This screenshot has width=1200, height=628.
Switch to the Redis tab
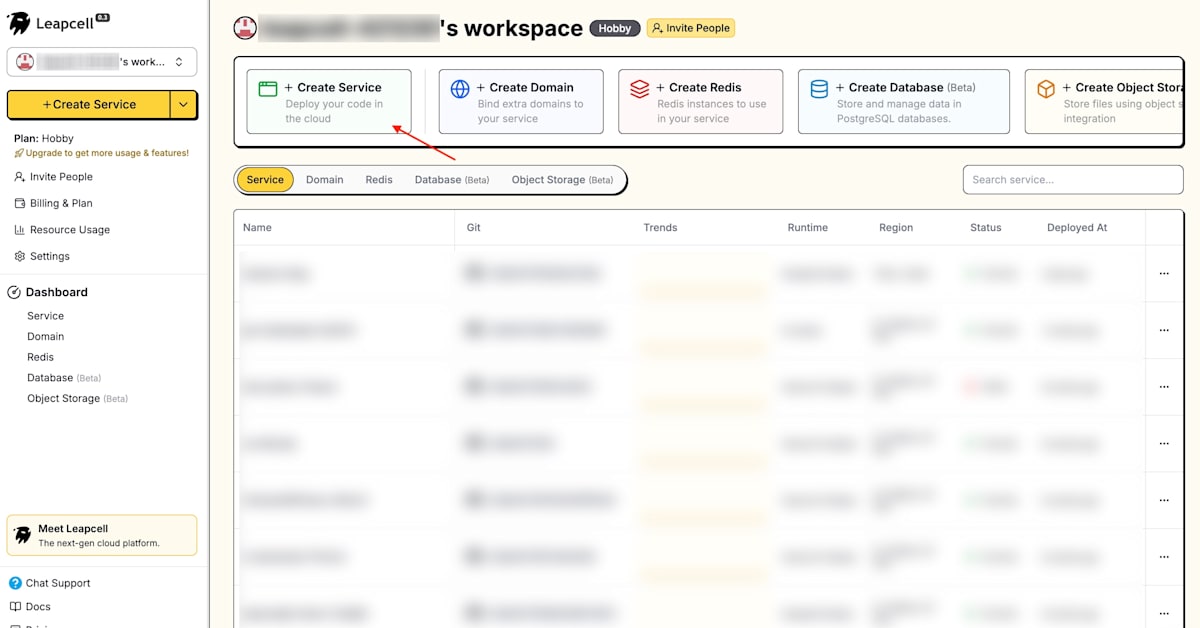pos(379,180)
